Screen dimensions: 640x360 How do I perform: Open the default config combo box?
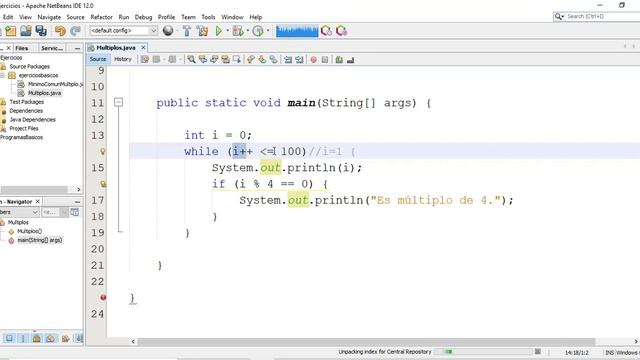(x=123, y=31)
